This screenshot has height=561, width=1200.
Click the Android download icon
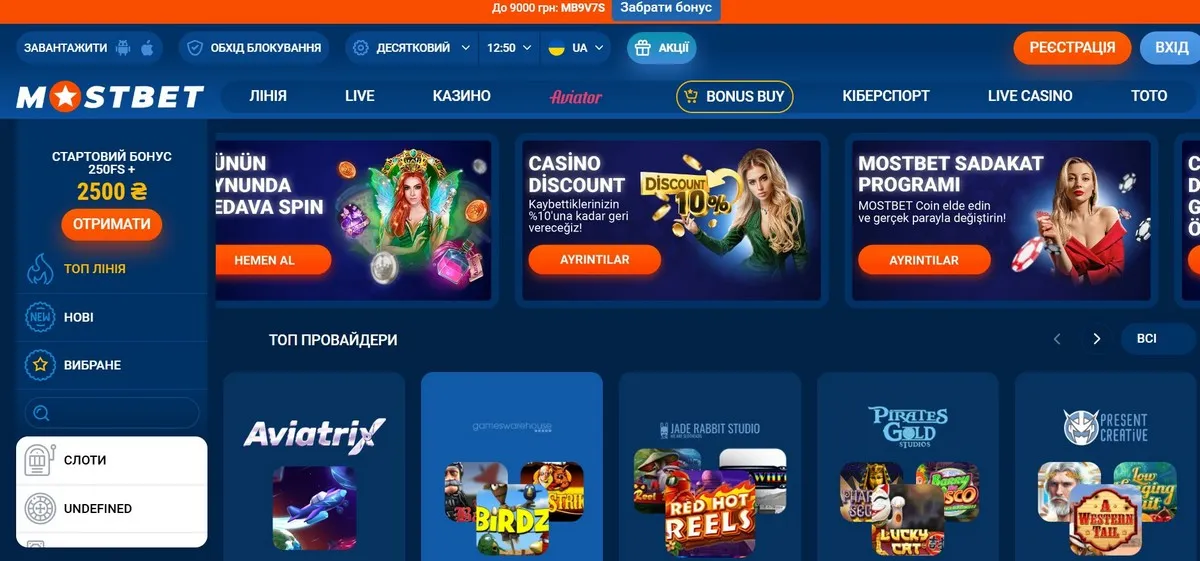pos(124,48)
